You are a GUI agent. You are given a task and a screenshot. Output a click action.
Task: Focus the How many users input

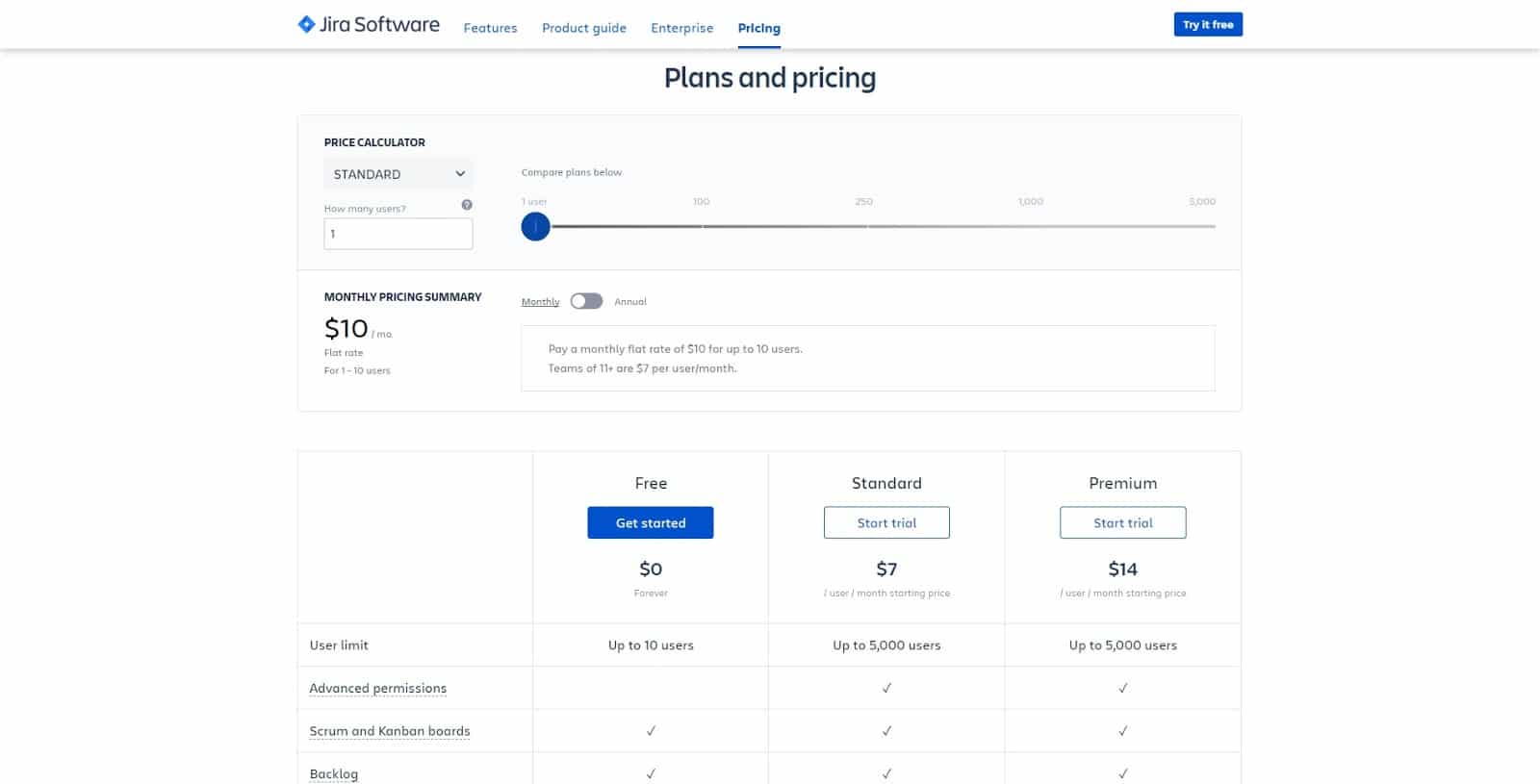(x=398, y=234)
